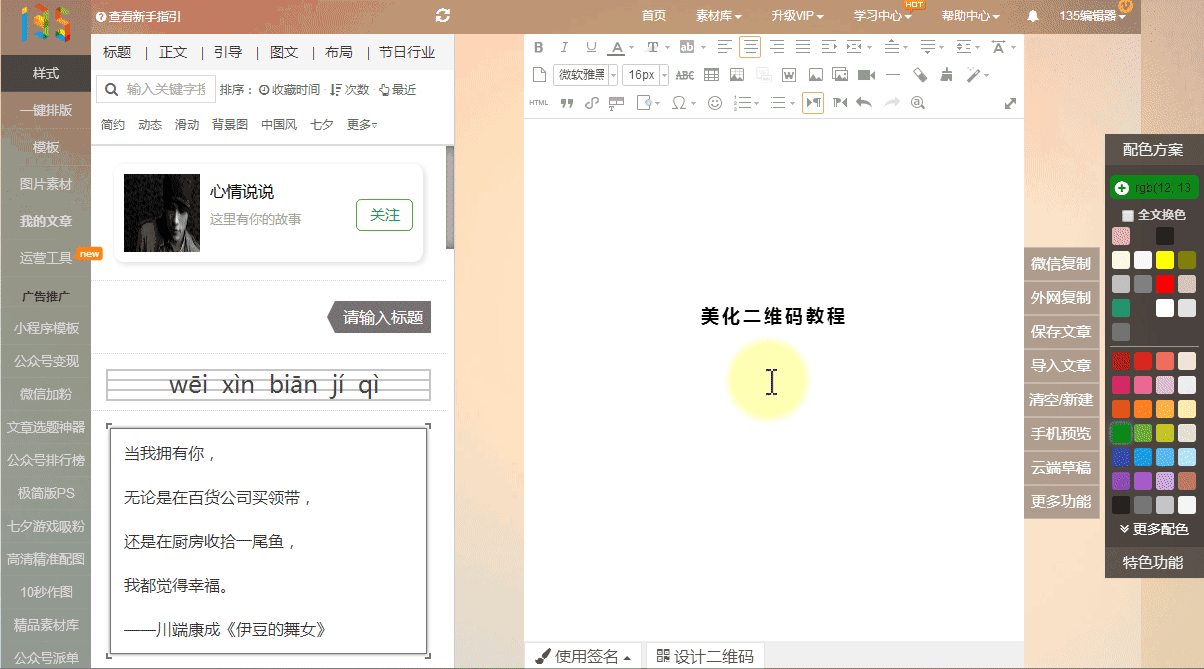The image size is (1204, 669).
Task: Toggle left-to-right text direction
Action: [813, 103]
